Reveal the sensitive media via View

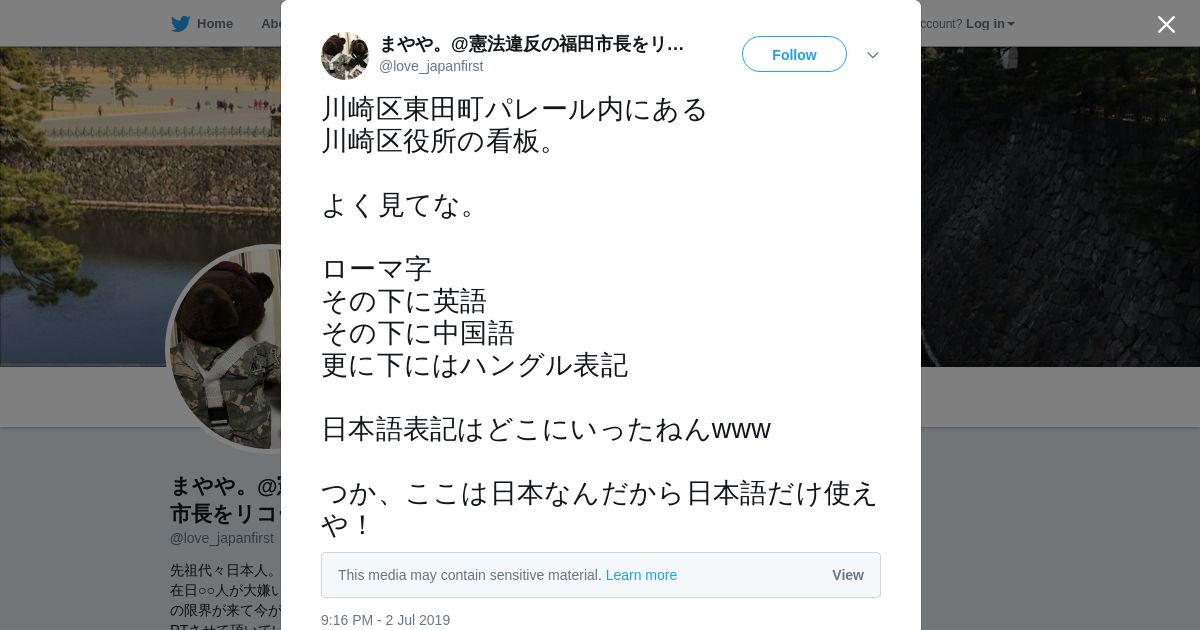848,575
